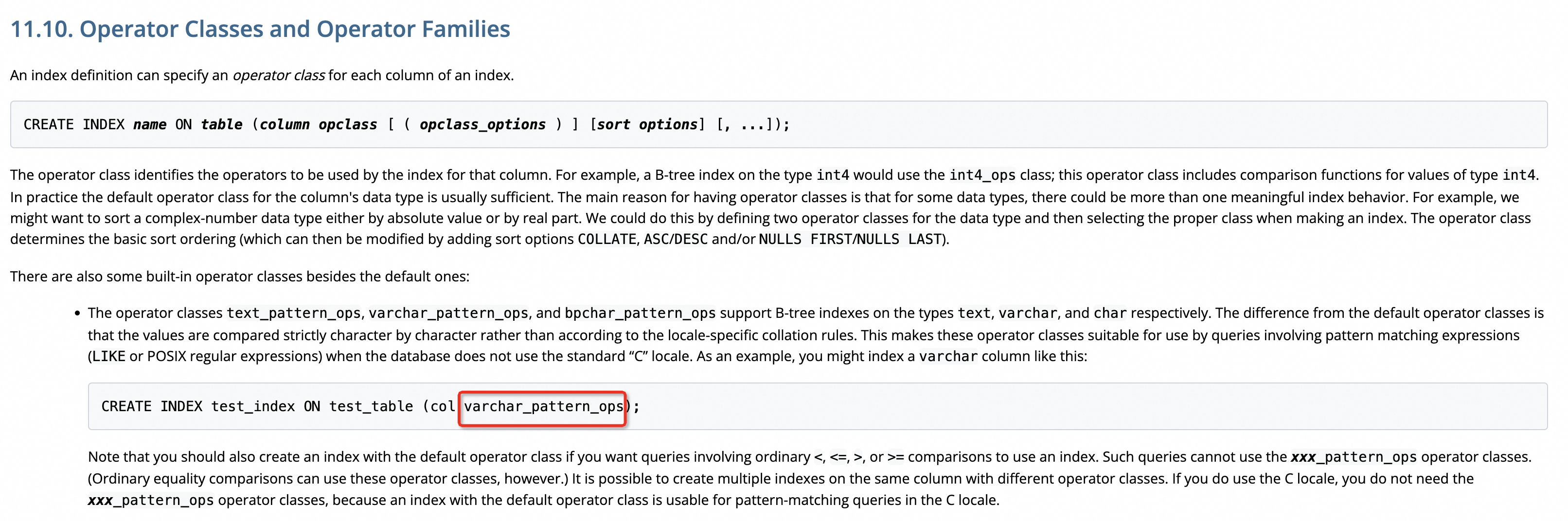Image resolution: width=1568 pixels, height=521 pixels.
Task: Click the bold "table" placeholder in the syntax
Action: point(221,124)
